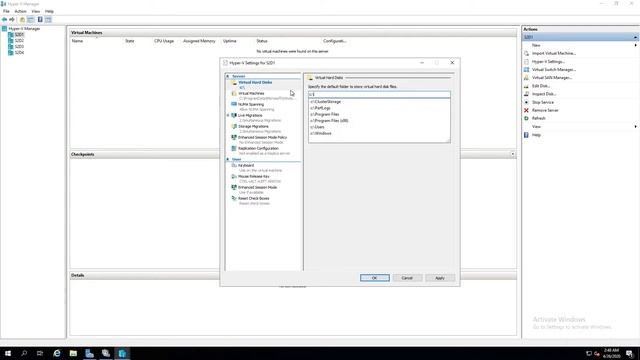Open the Keyboard user setting
The image size is (640, 360).
point(246,165)
